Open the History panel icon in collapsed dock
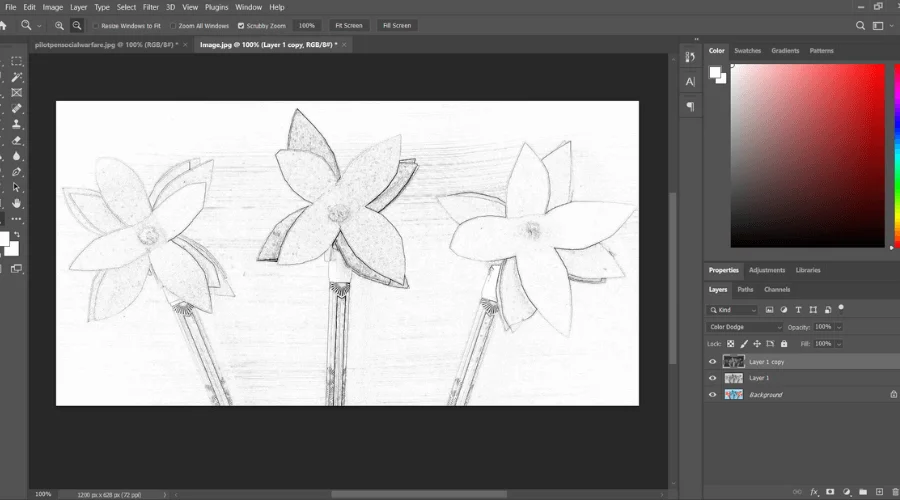This screenshot has height=500, width=900. pyautogui.click(x=690, y=57)
